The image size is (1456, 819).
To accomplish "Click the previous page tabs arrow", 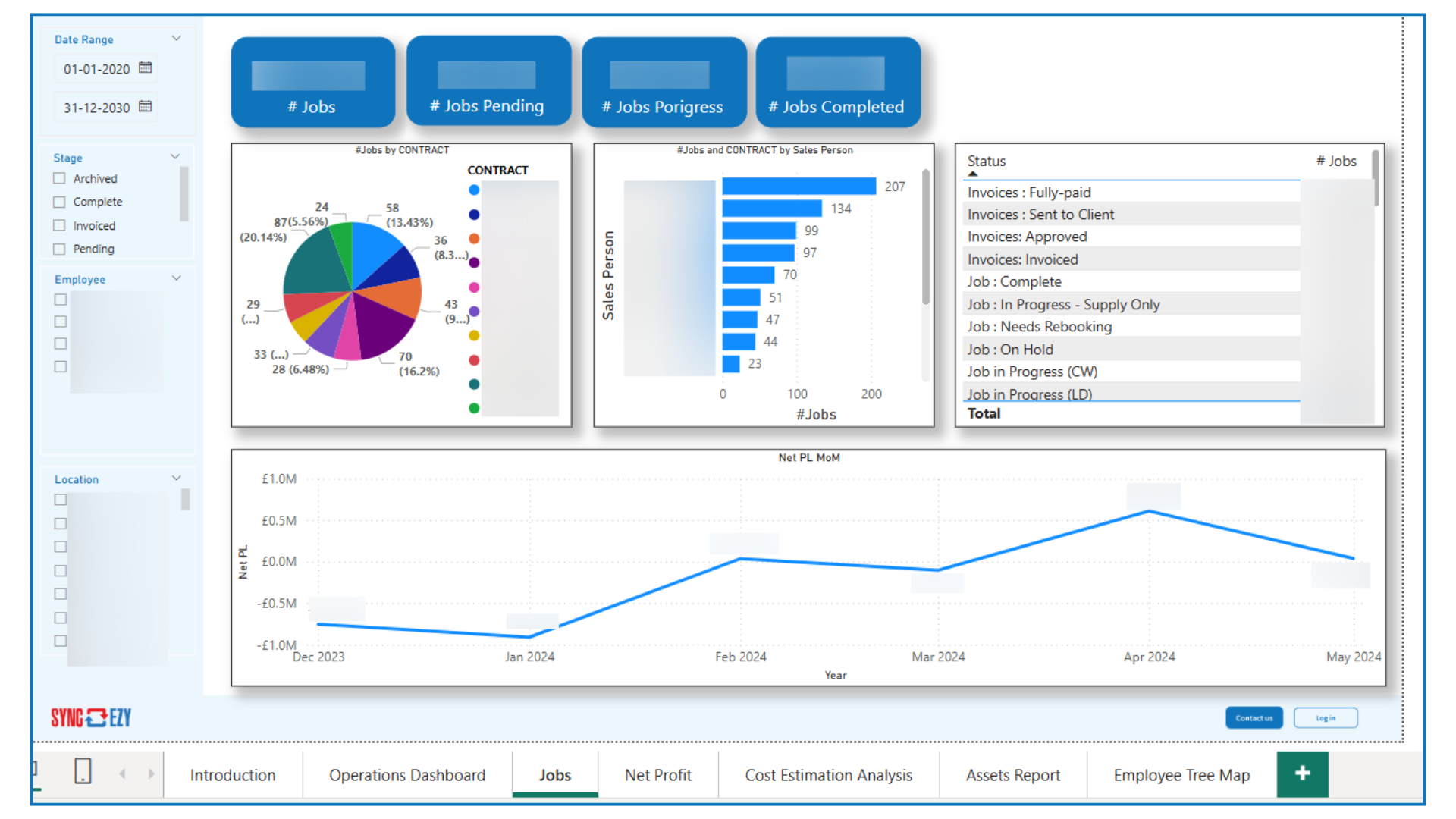I will pyautogui.click(x=123, y=774).
